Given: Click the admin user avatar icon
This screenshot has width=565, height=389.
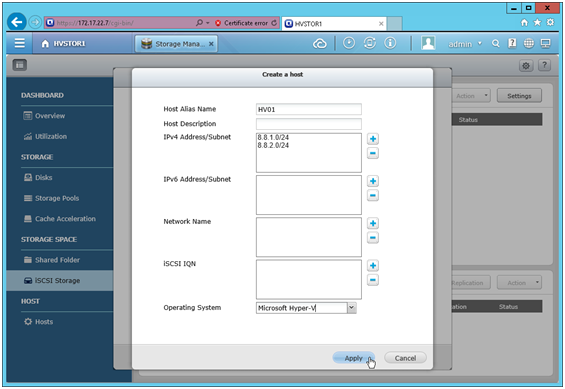Looking at the screenshot, I should click(428, 43).
